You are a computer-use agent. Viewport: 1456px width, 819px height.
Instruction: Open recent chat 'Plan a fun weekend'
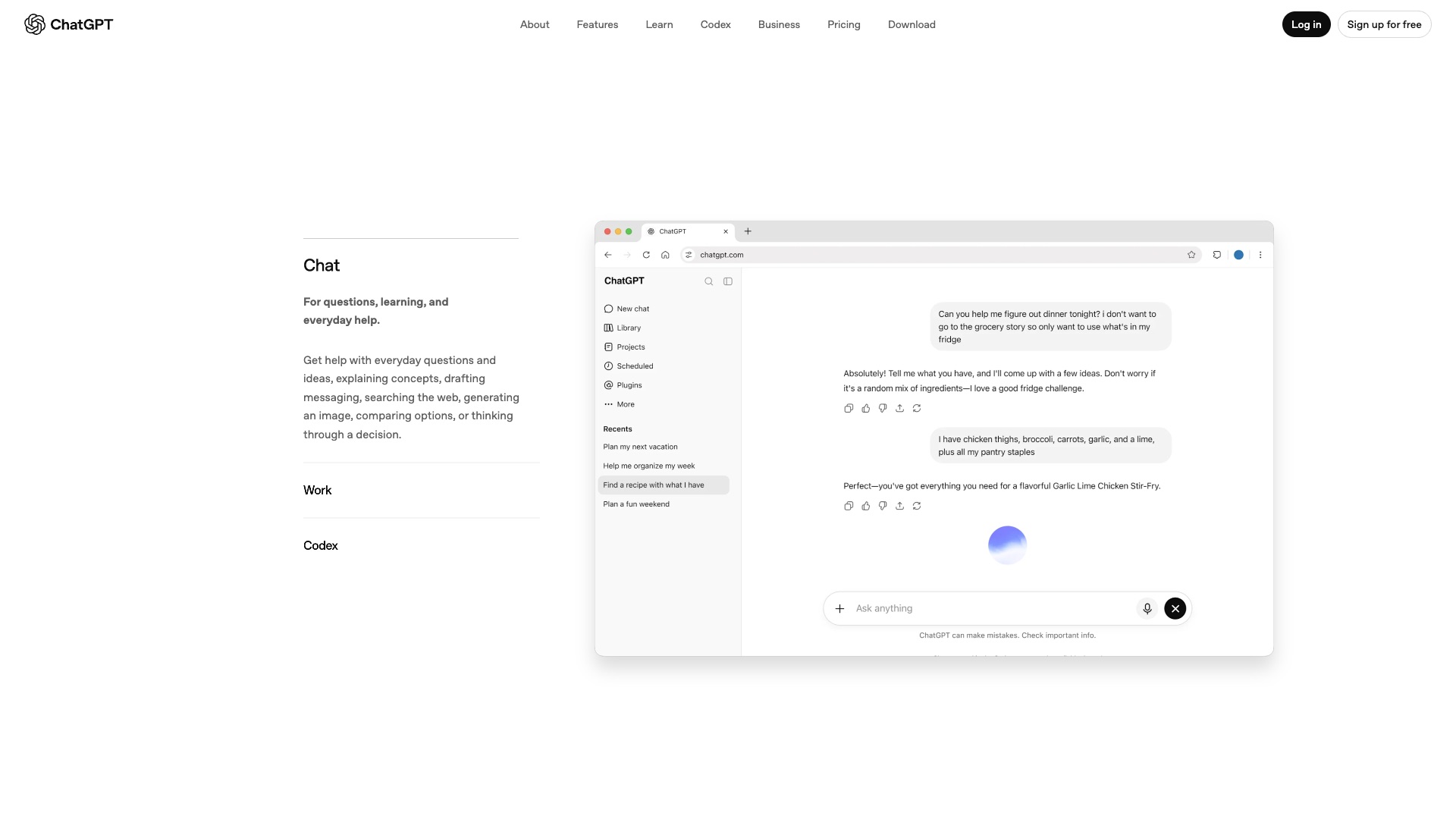[x=636, y=504]
